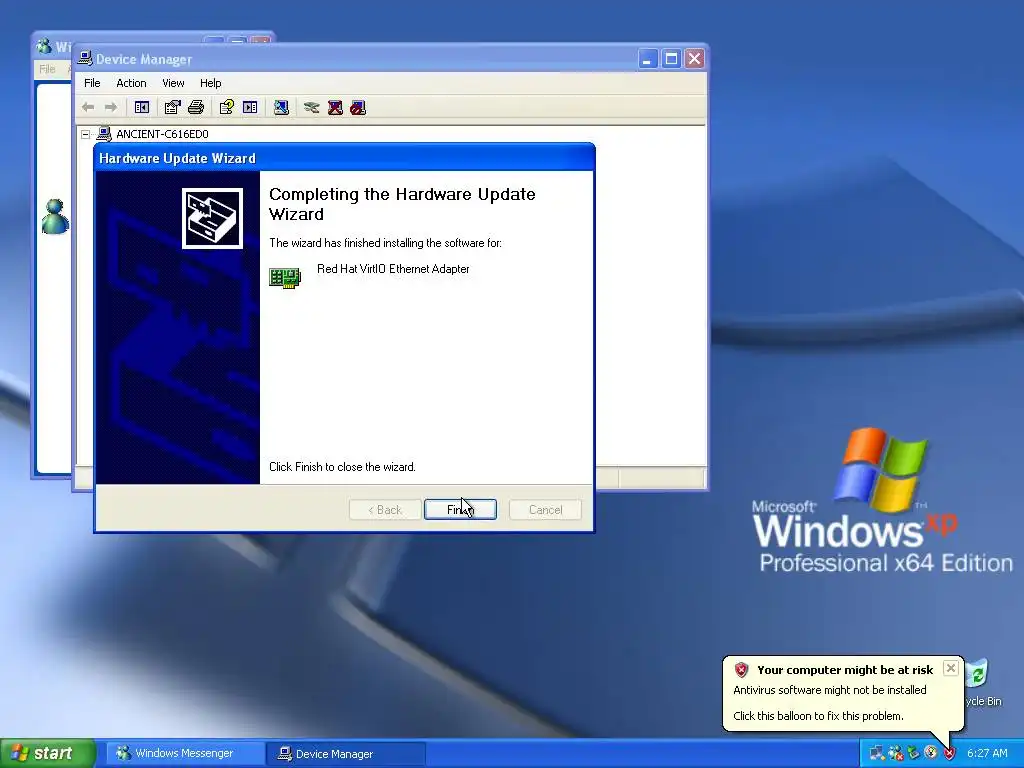
Task: Click the Safely Remove Hardware tray icon
Action: click(914, 753)
